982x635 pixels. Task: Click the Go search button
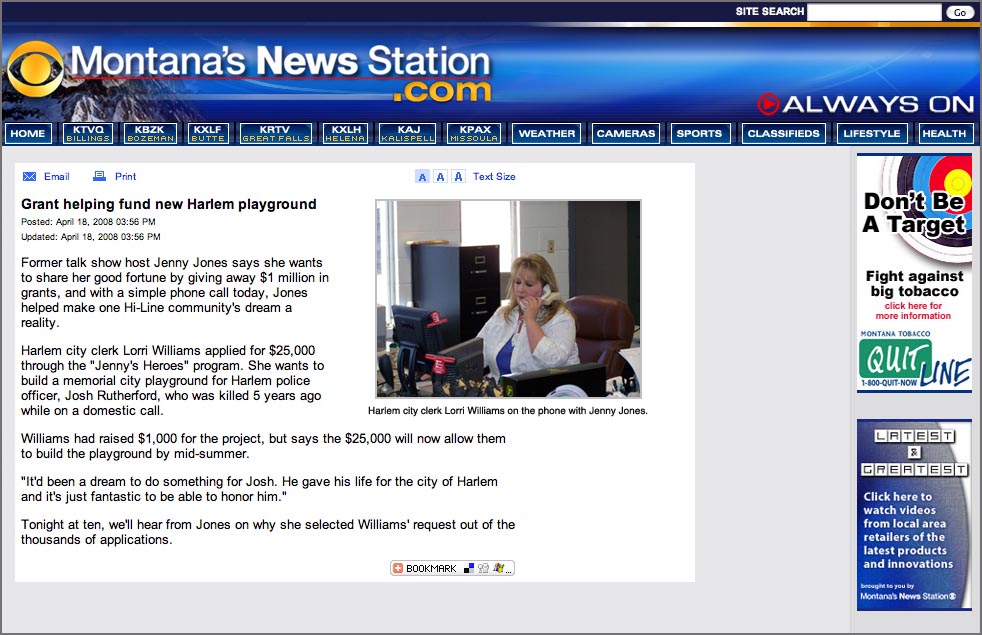point(959,12)
